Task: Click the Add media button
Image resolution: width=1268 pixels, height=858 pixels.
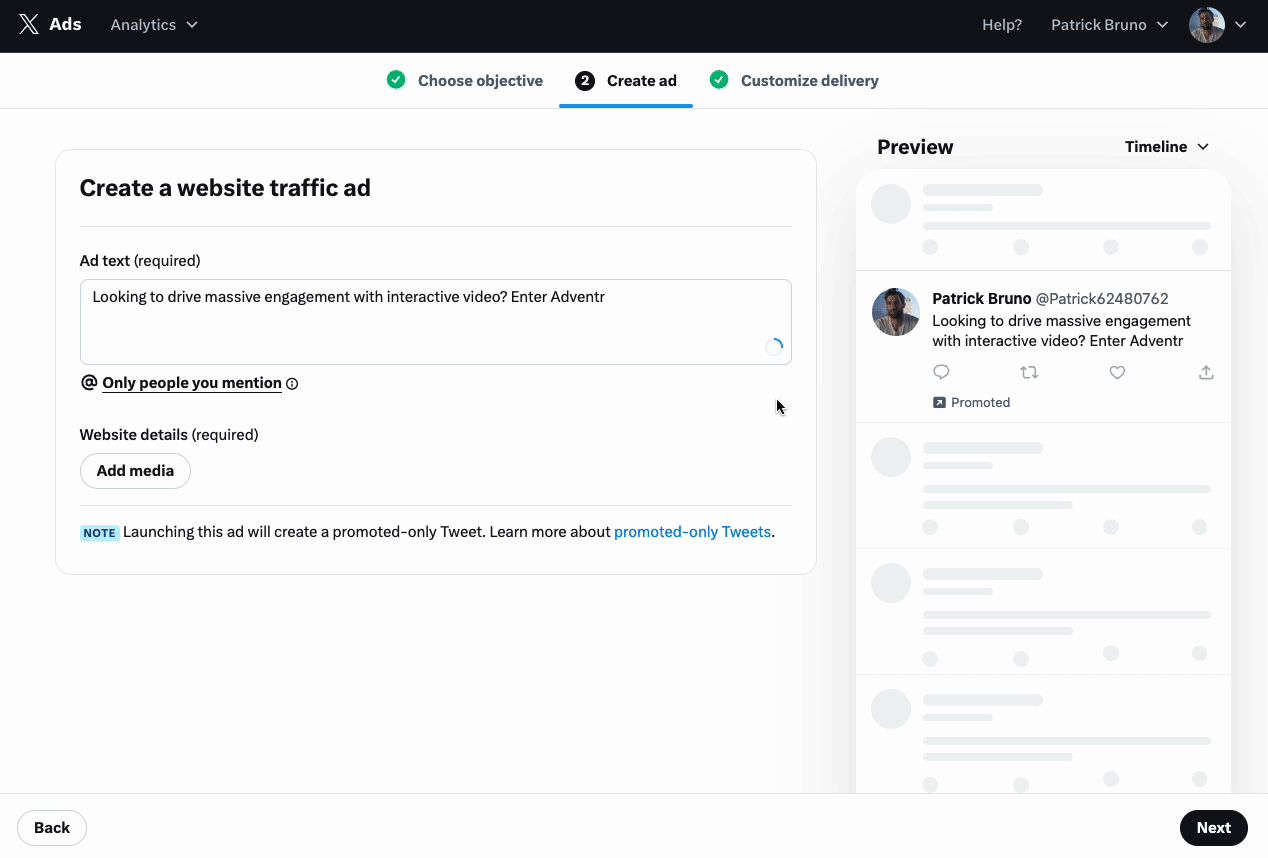Action: pyautogui.click(x=135, y=471)
